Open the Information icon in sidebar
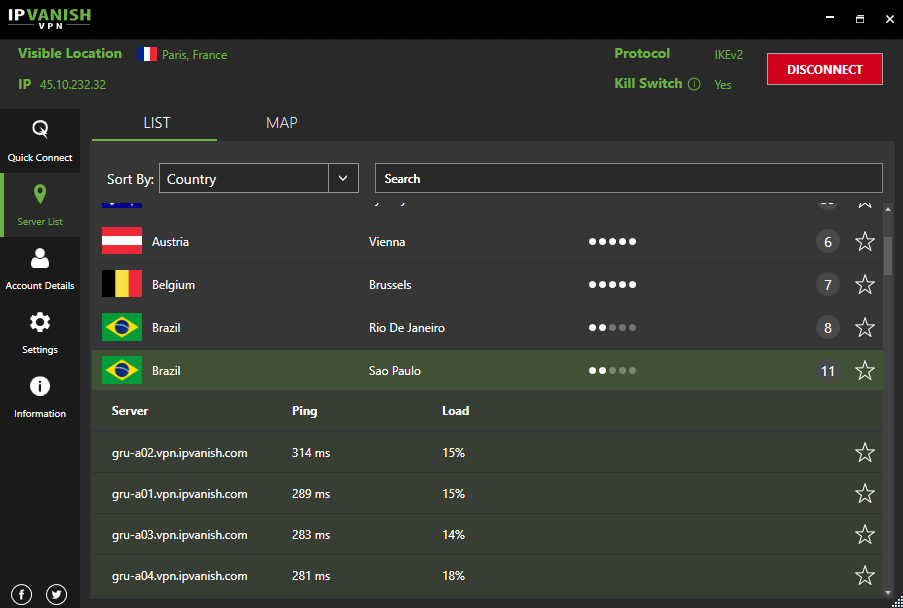903x608 pixels. [40, 386]
